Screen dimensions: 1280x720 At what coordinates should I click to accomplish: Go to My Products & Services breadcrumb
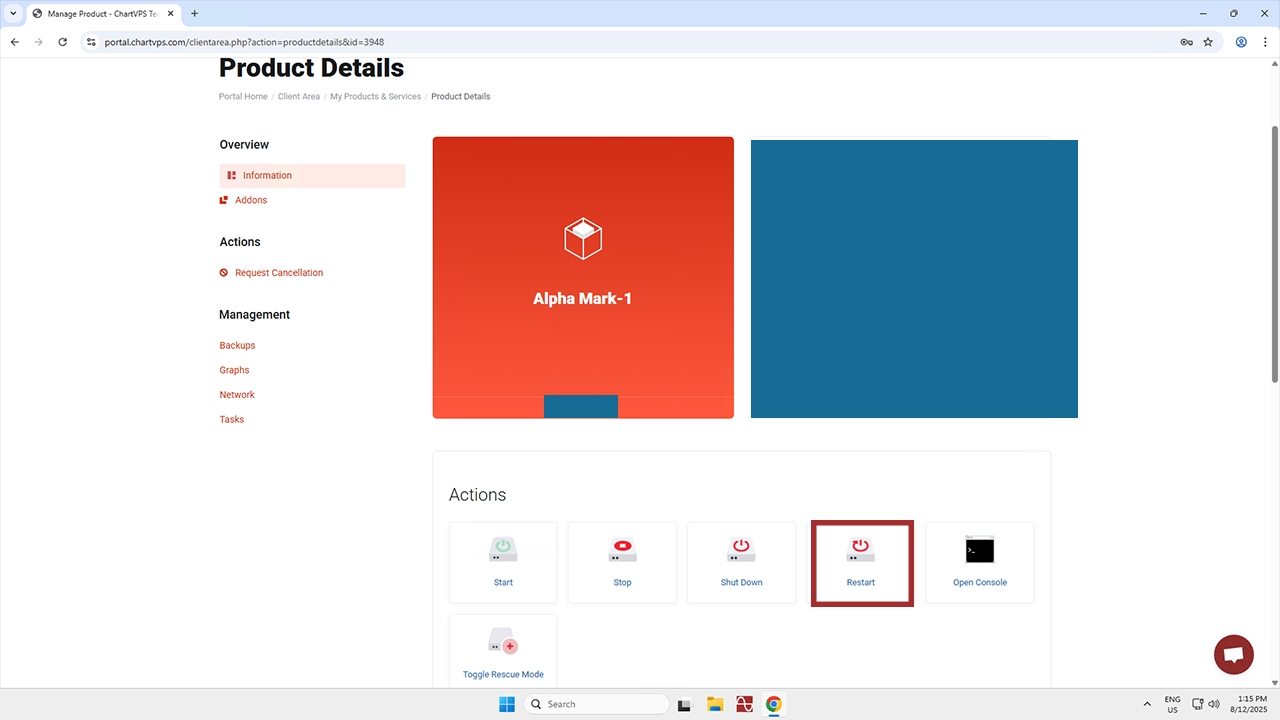(375, 97)
